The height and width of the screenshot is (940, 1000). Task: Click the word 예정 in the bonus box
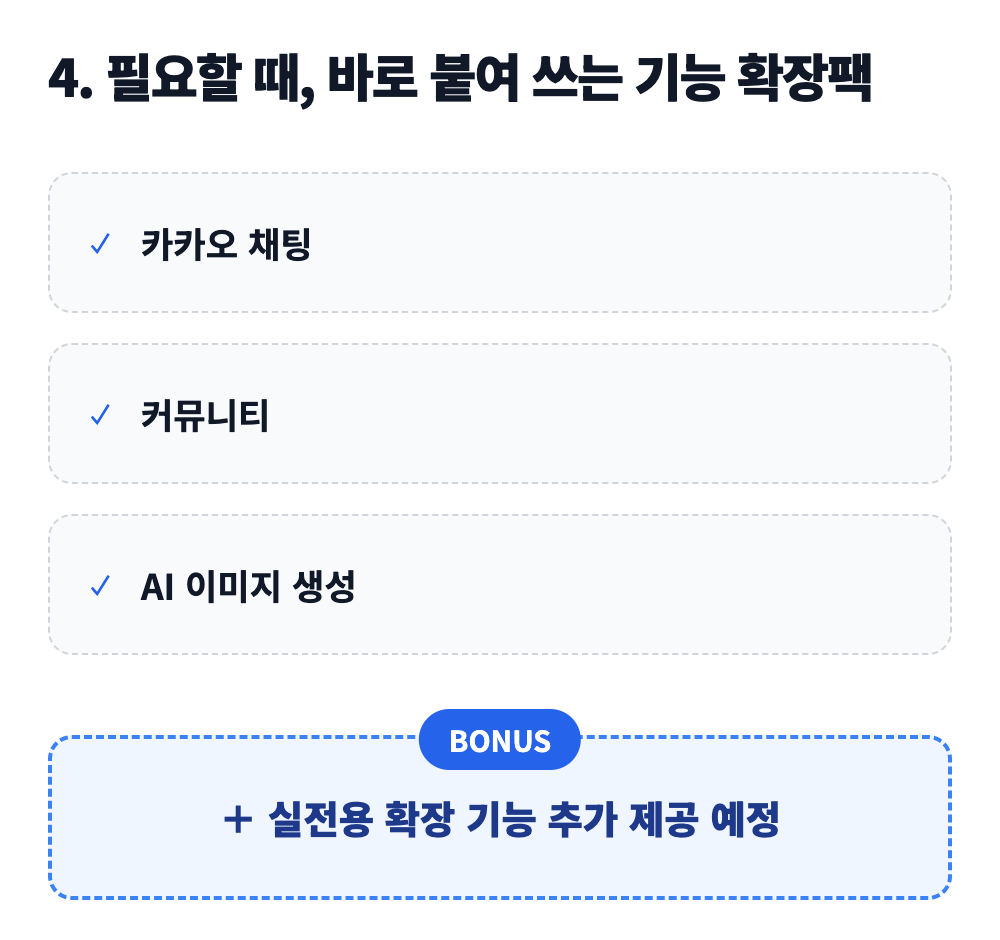(743, 820)
